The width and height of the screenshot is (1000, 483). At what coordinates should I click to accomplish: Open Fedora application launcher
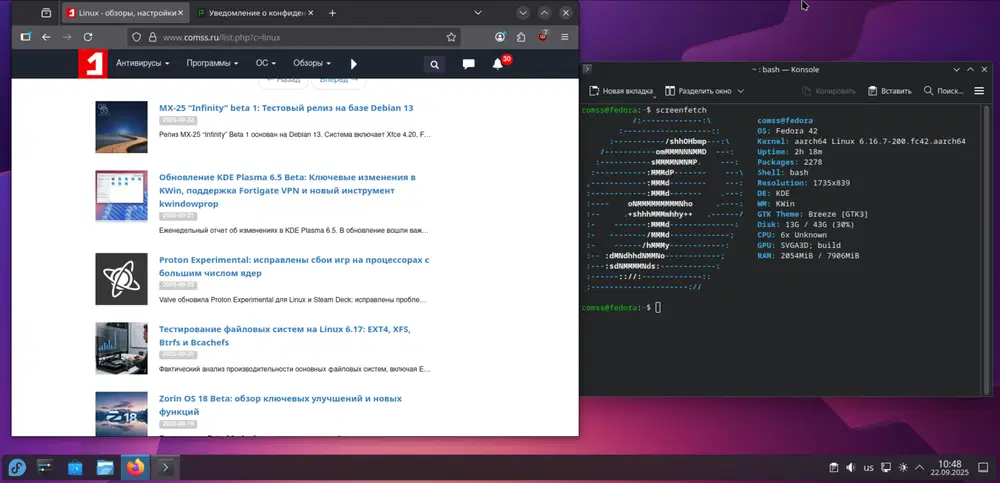pos(16,468)
